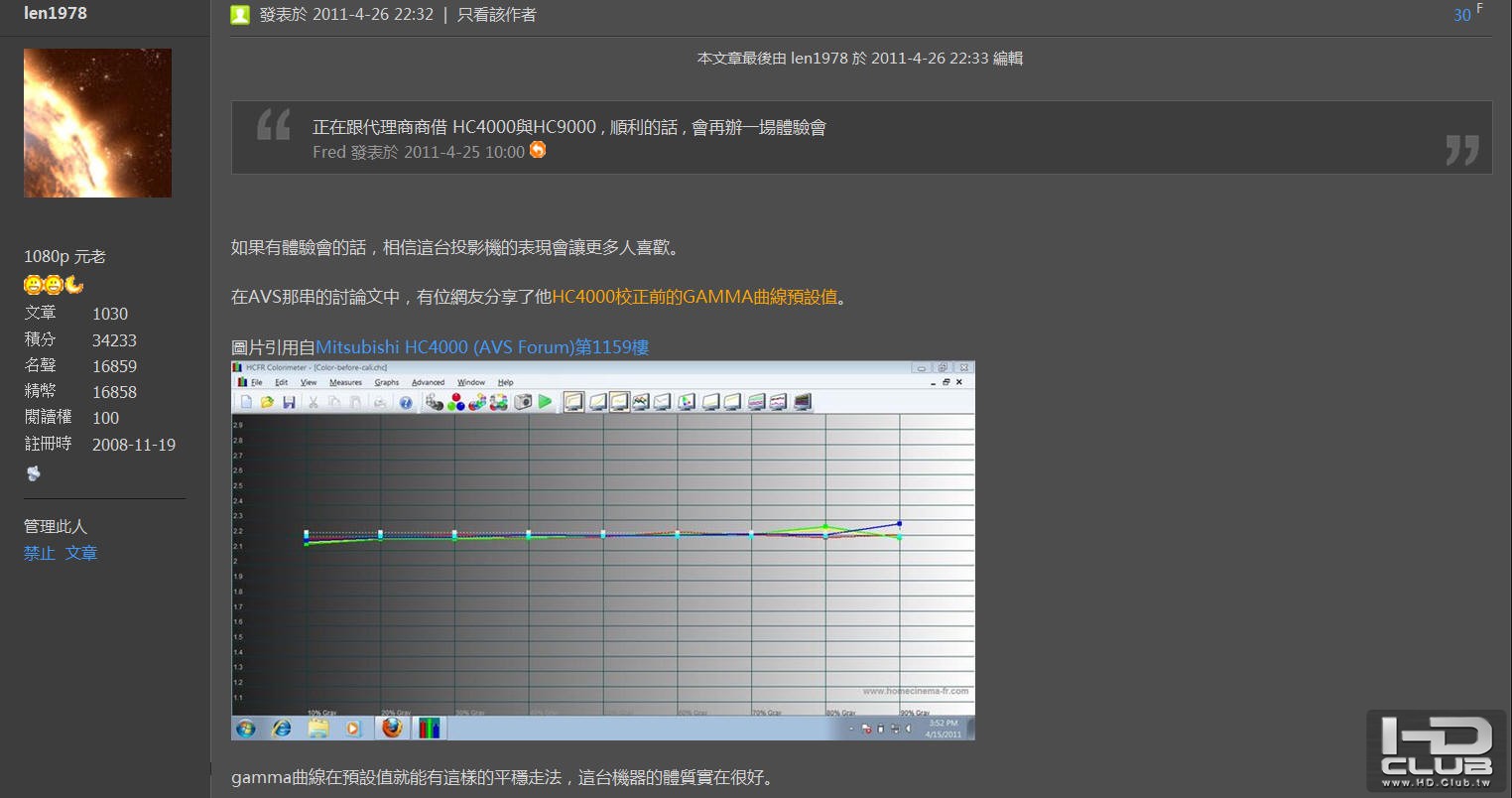Open View menu in HCFR Colorimeter
The width and height of the screenshot is (1512, 798).
pos(309,382)
